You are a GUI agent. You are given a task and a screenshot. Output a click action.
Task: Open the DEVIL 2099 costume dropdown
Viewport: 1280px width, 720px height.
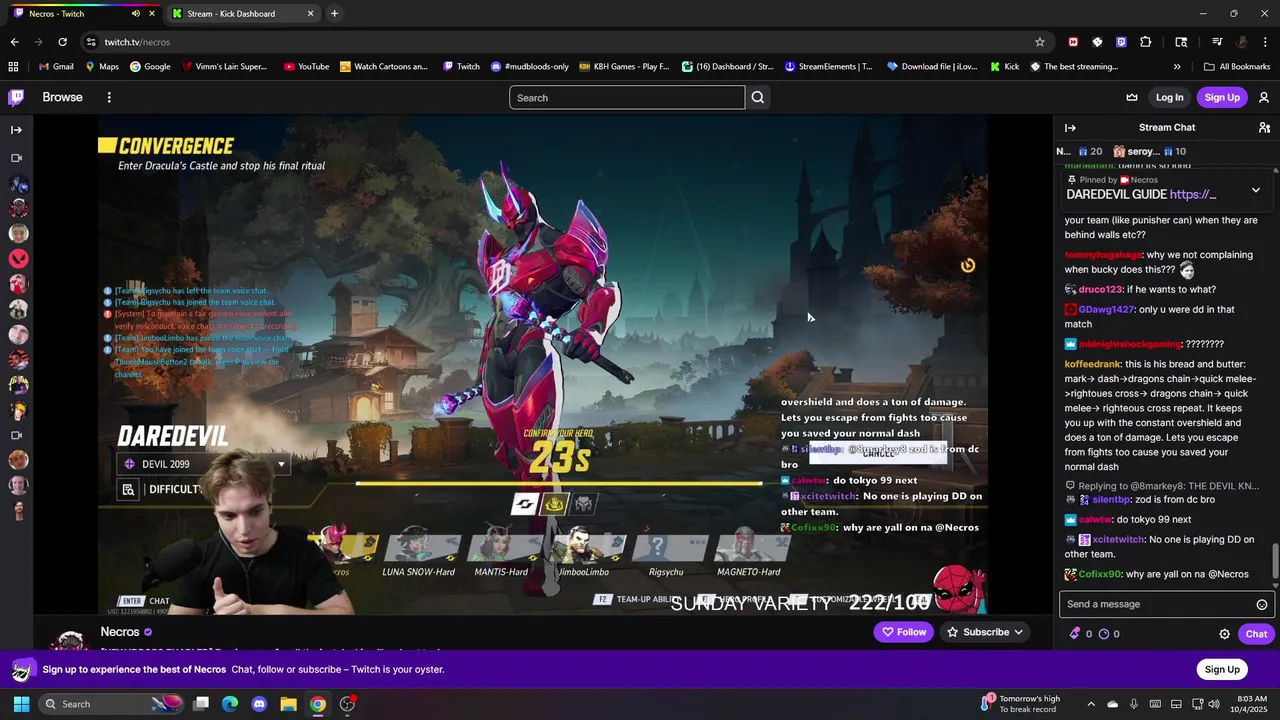point(205,464)
